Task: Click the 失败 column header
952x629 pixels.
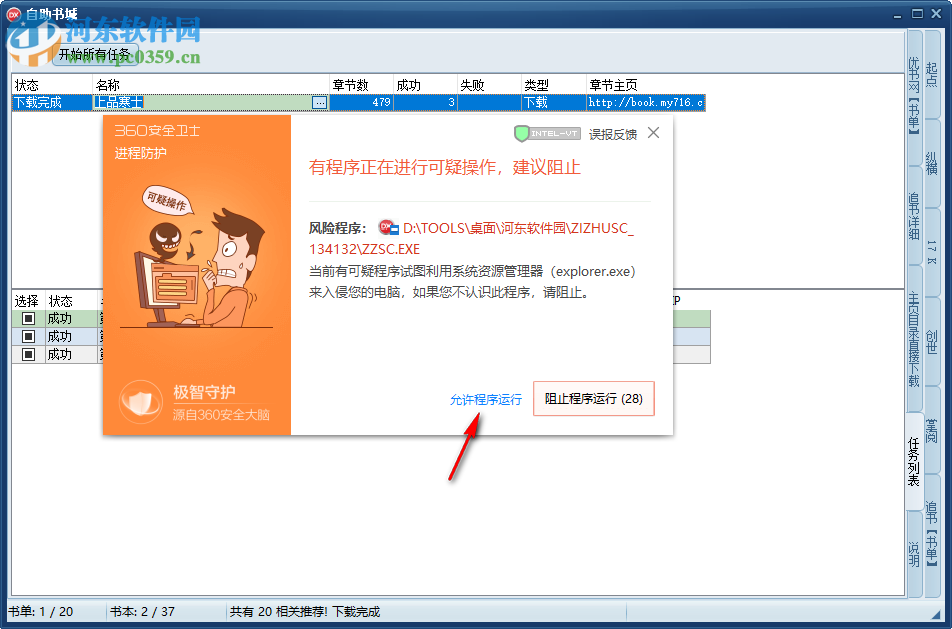Action: [x=489, y=85]
